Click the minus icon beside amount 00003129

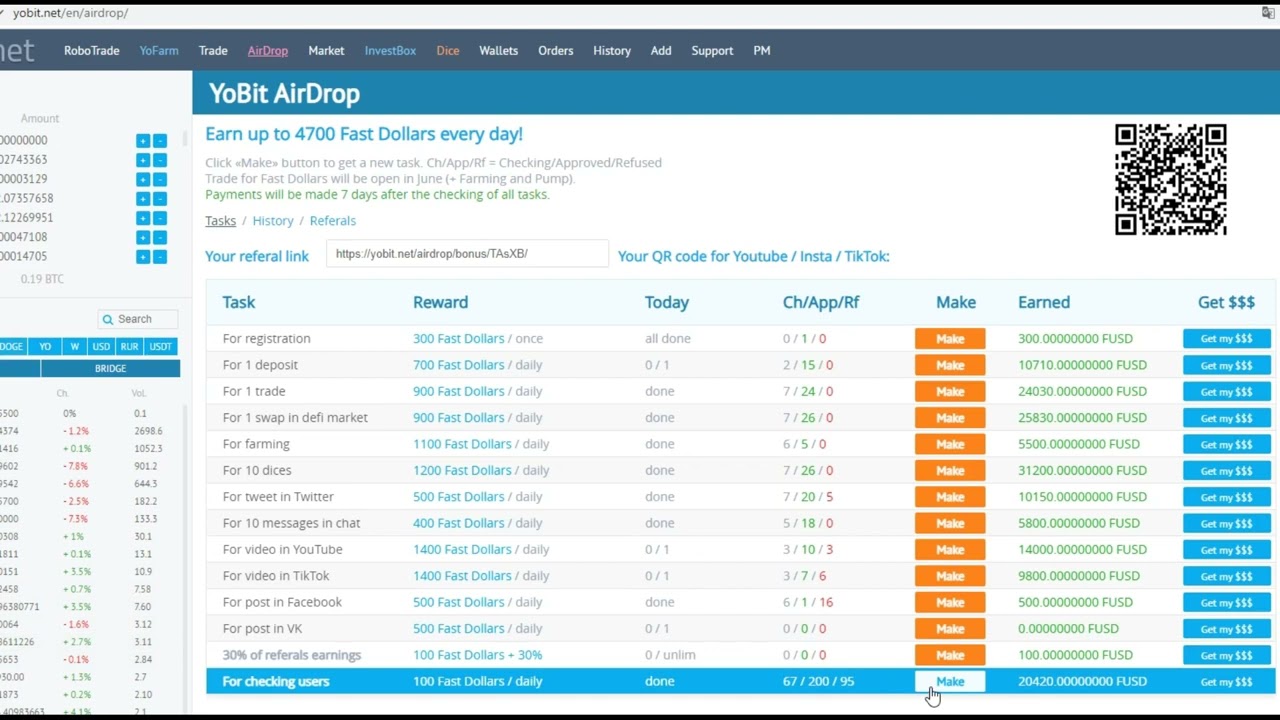click(160, 179)
